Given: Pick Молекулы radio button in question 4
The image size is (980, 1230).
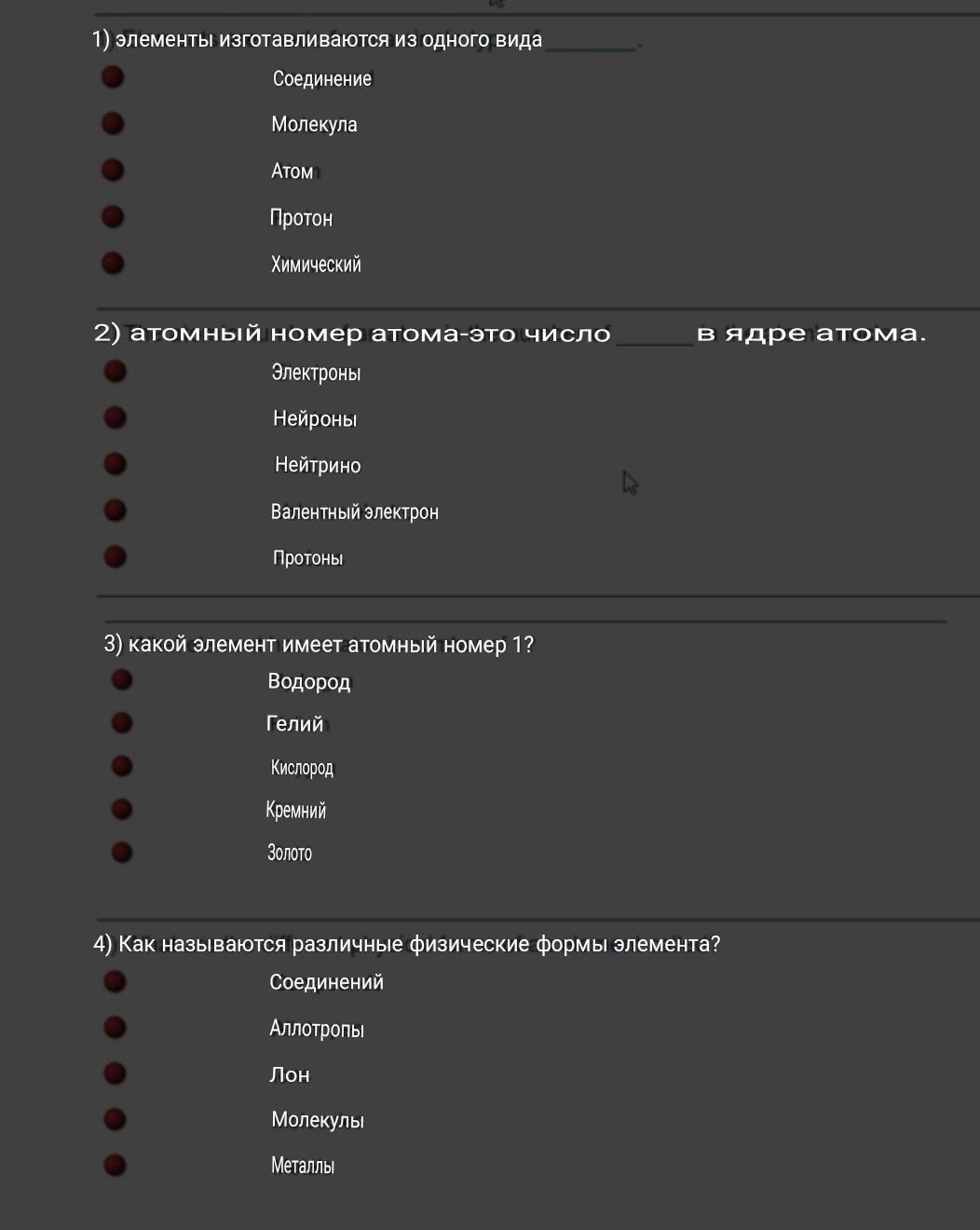Looking at the screenshot, I should pos(115,1118).
